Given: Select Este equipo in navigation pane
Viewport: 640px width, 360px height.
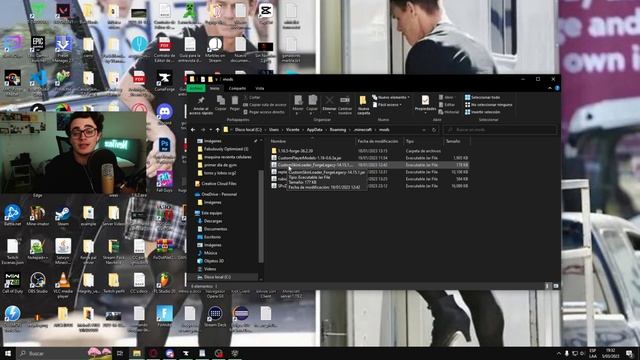Looking at the screenshot, I should (x=209, y=213).
